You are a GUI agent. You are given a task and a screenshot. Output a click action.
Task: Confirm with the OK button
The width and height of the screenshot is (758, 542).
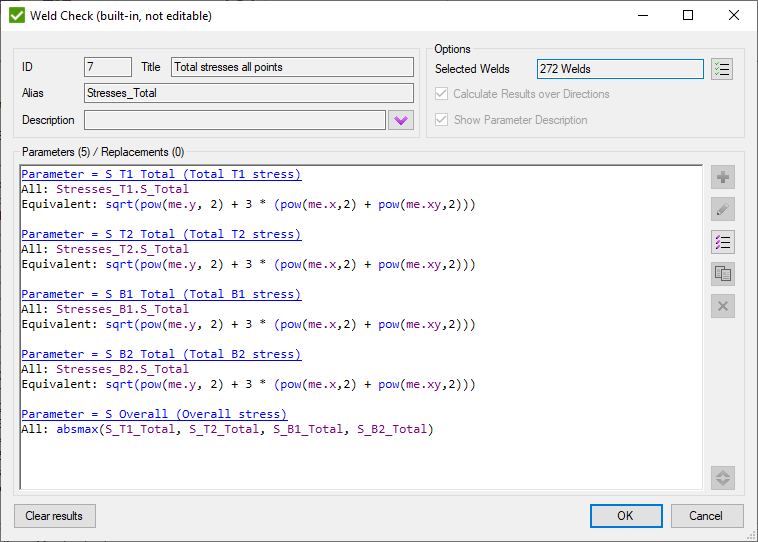626,516
